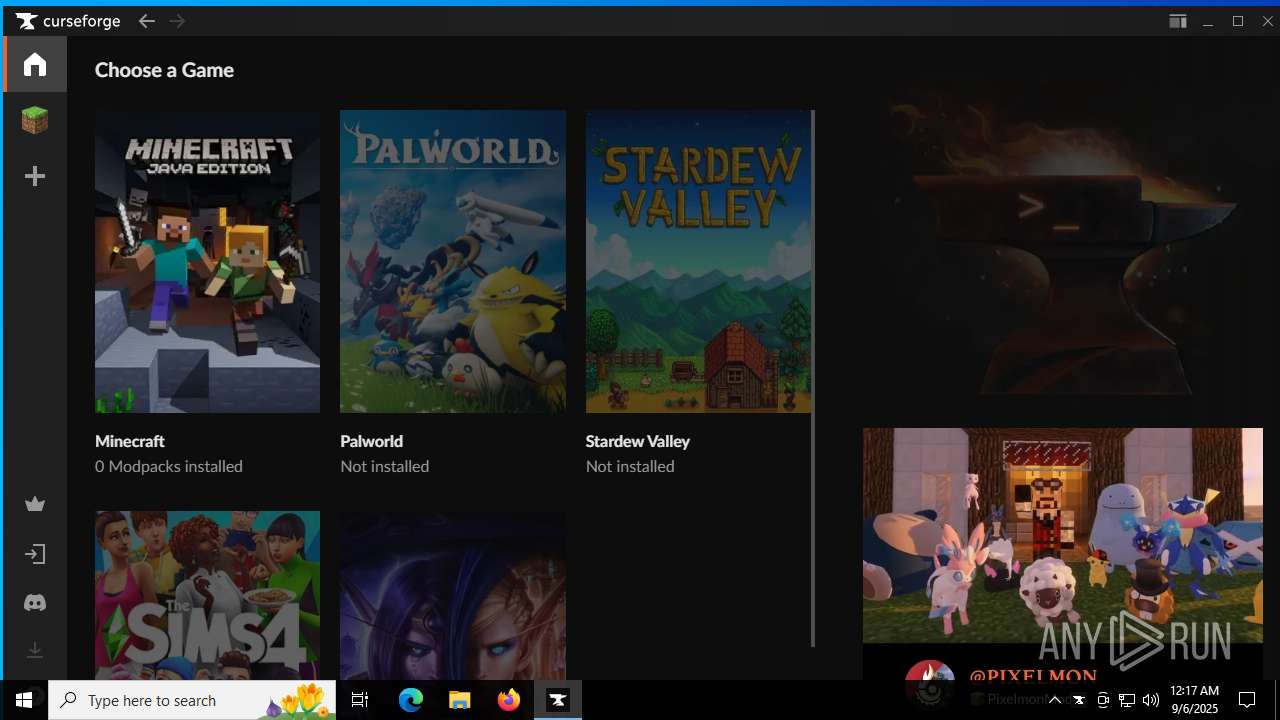Click the Minecraft title text
The height and width of the screenshot is (720, 1280).
130,441
